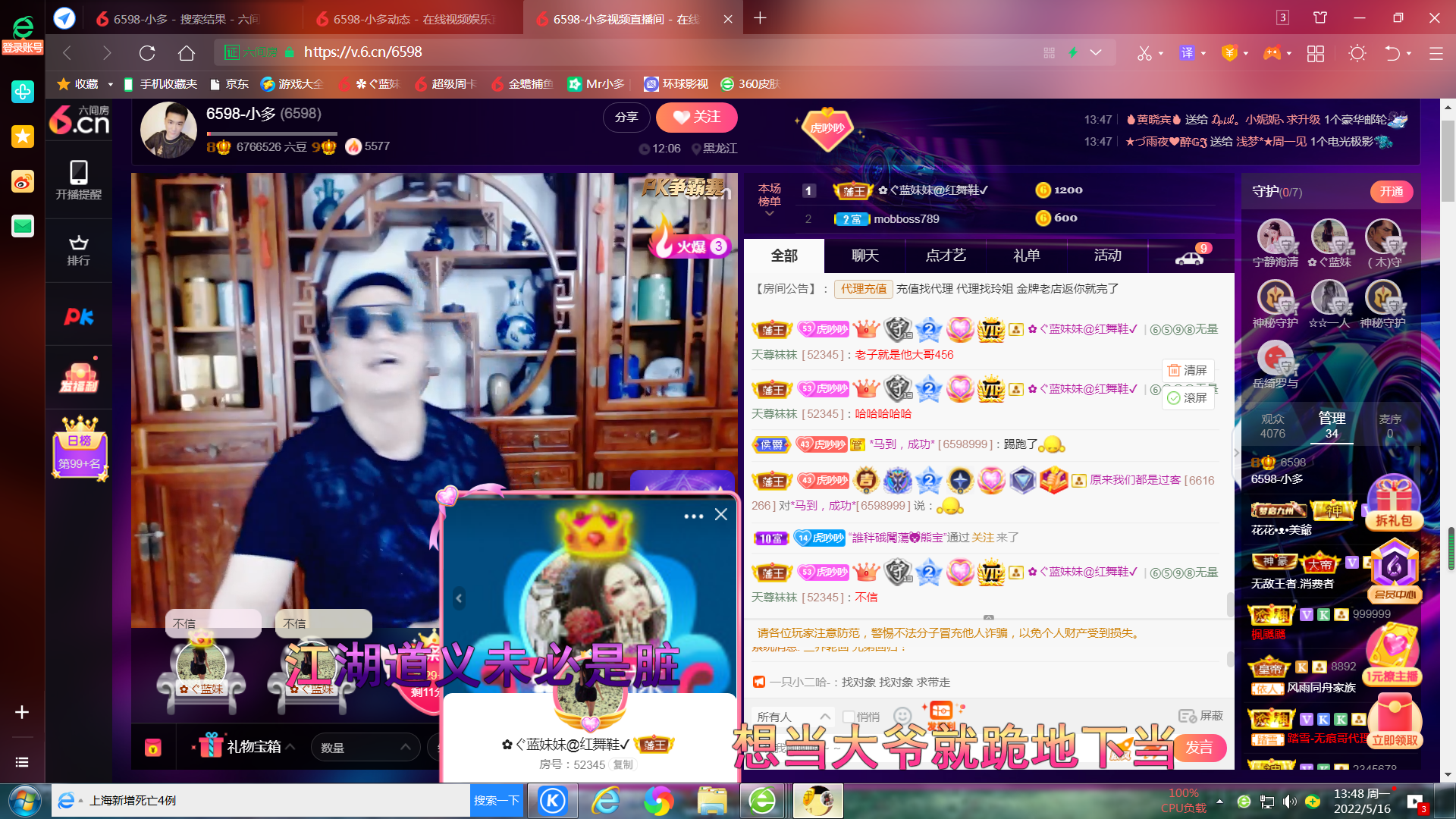Toggle the sun brightness mode icon
Screen dimensions: 1456x819
point(1357,53)
